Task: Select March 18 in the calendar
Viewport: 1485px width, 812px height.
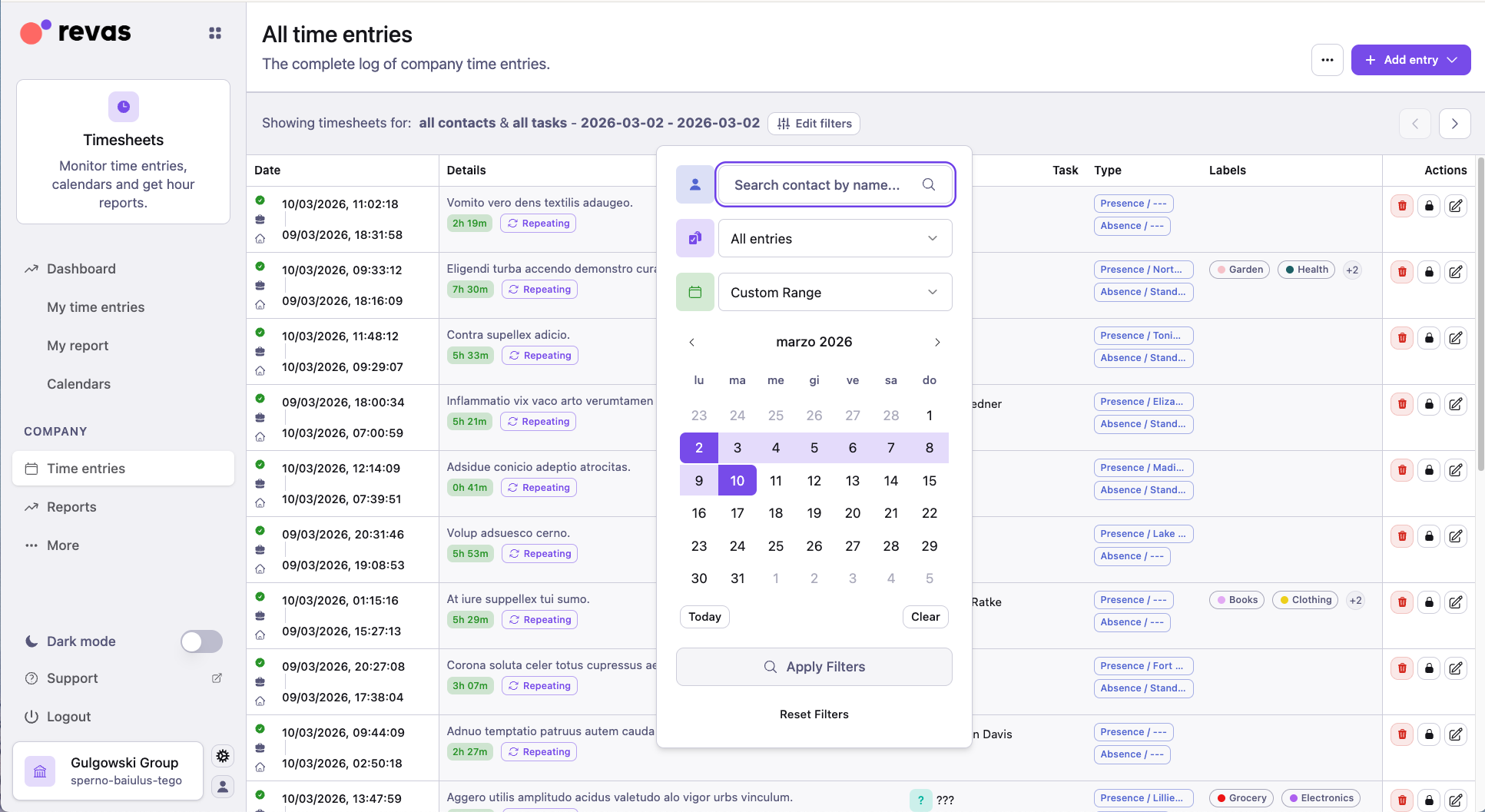Action: (776, 513)
